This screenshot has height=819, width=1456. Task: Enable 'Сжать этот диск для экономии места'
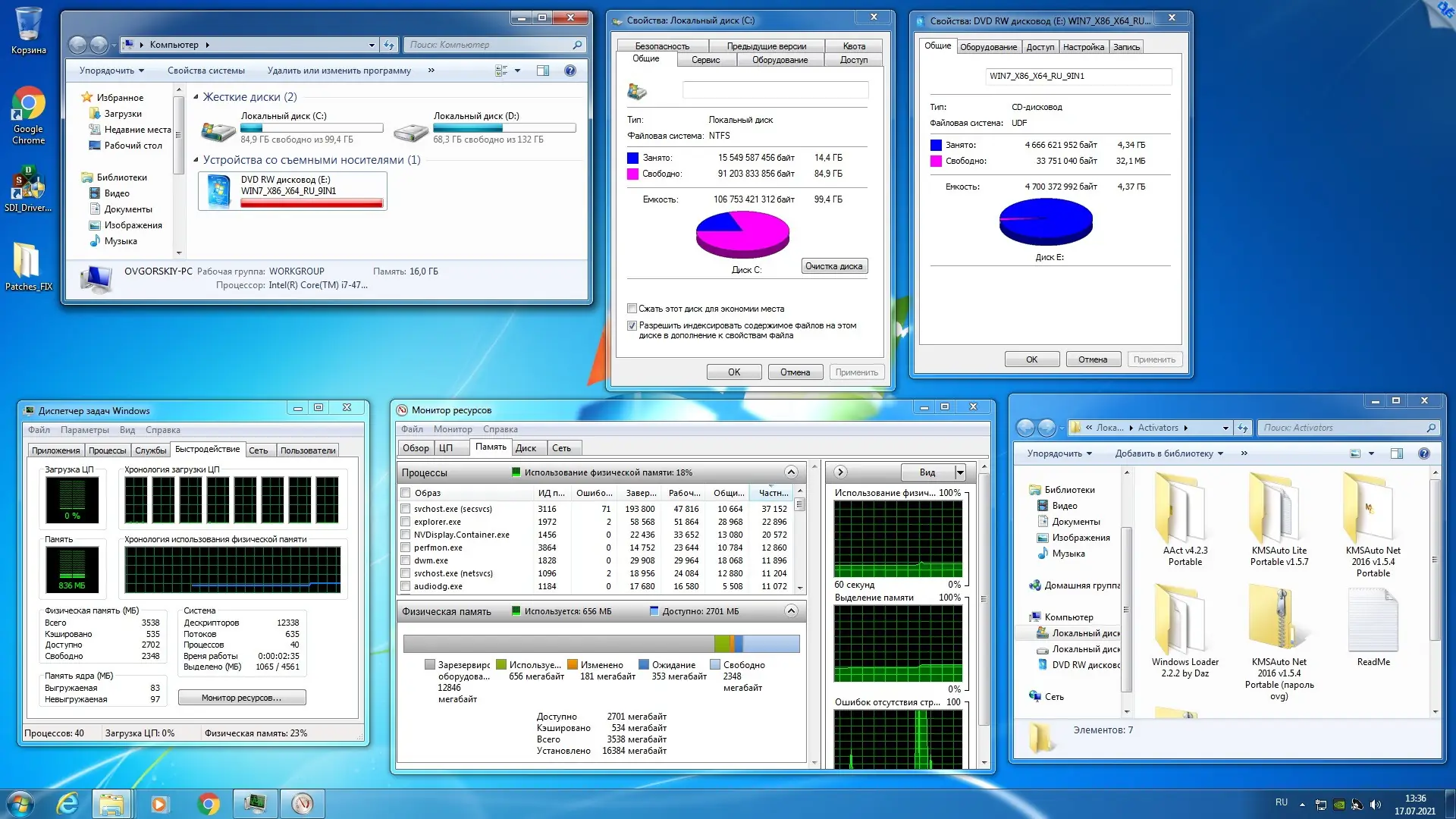(x=632, y=308)
